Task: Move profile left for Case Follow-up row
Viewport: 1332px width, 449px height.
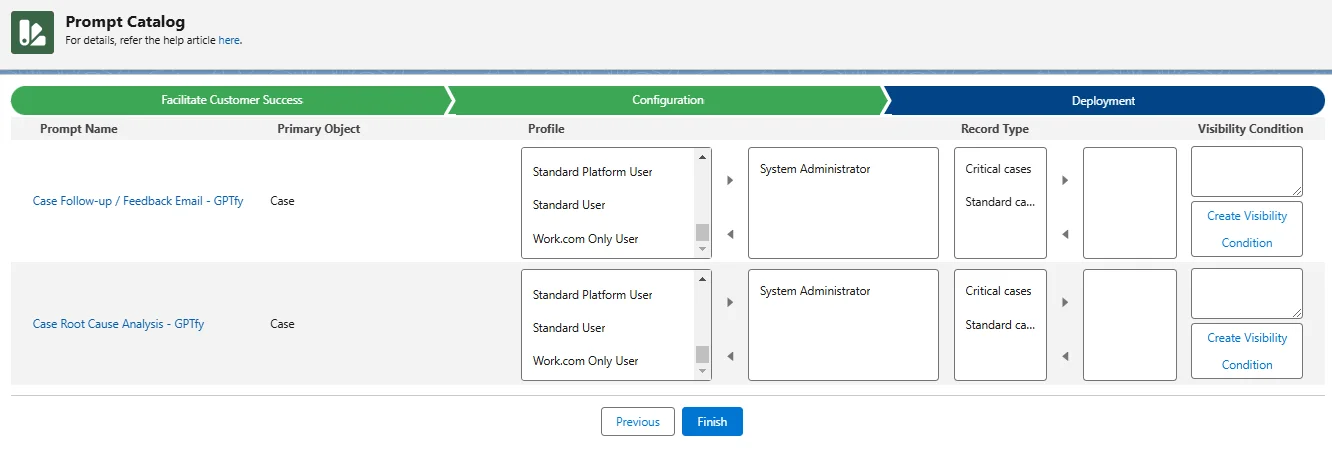Action: click(x=730, y=234)
